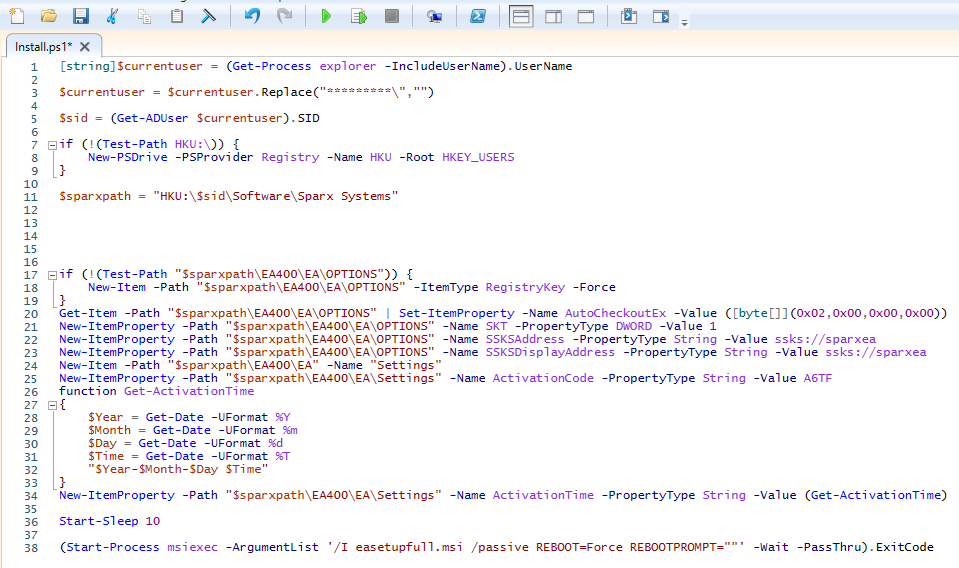Screen dimensions: 959x568
Task: Collapse the Get-ActivationTime function body
Action: (x=51, y=404)
